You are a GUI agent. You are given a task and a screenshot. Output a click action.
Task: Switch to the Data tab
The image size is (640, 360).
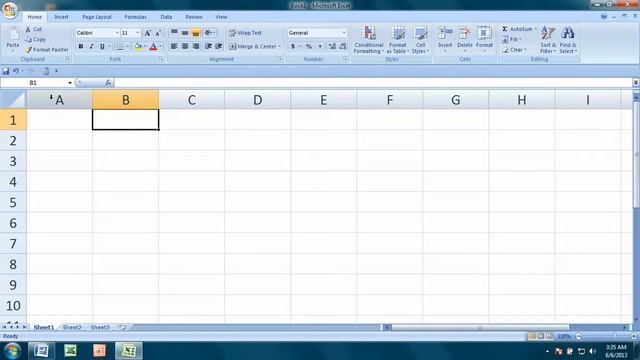pyautogui.click(x=166, y=17)
